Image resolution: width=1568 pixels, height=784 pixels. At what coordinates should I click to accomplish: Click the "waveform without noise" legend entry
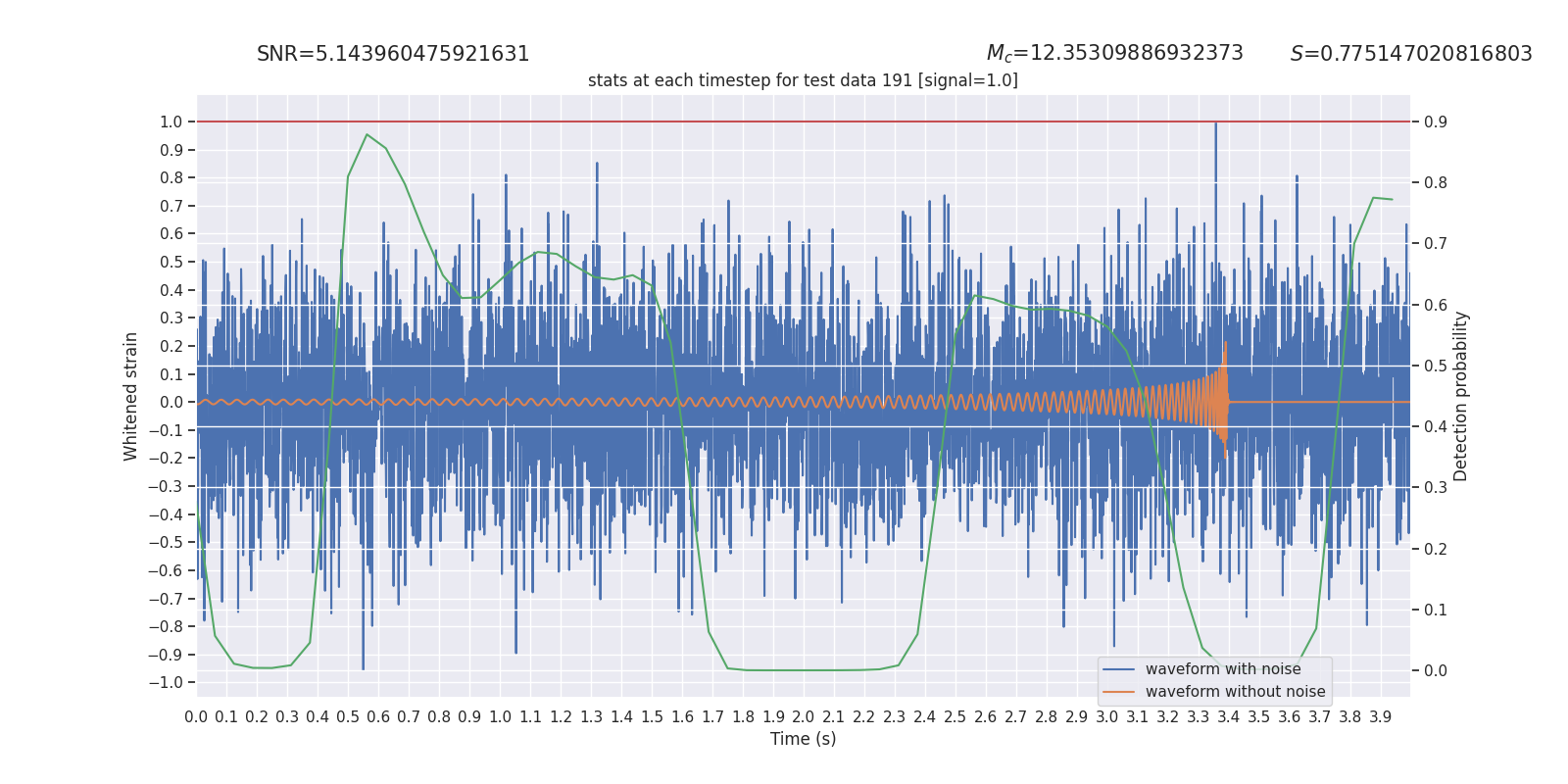click(1235, 692)
